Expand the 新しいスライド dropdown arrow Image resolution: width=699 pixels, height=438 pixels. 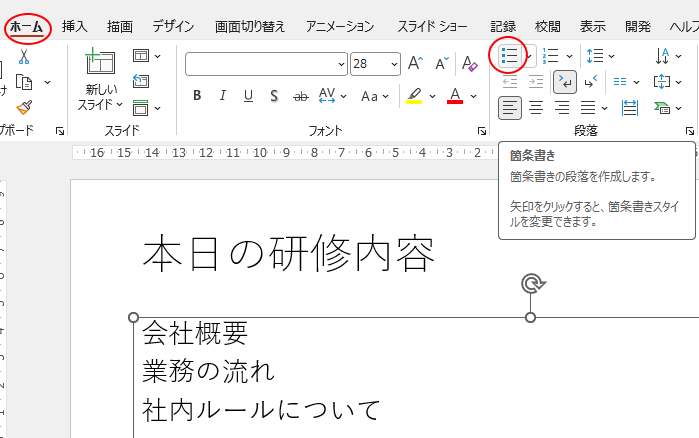point(119,105)
